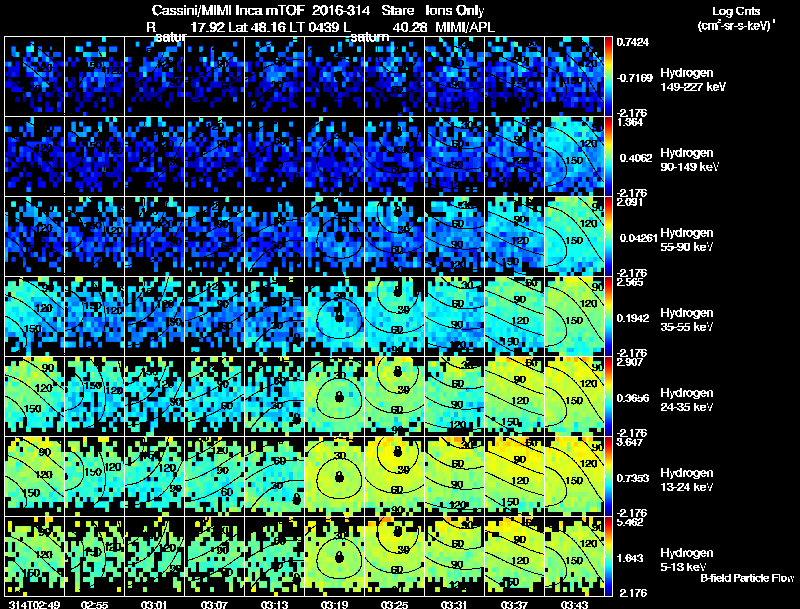
Task: Select the 13-24 keV panel in the 03:25 column
Action: coord(394,477)
